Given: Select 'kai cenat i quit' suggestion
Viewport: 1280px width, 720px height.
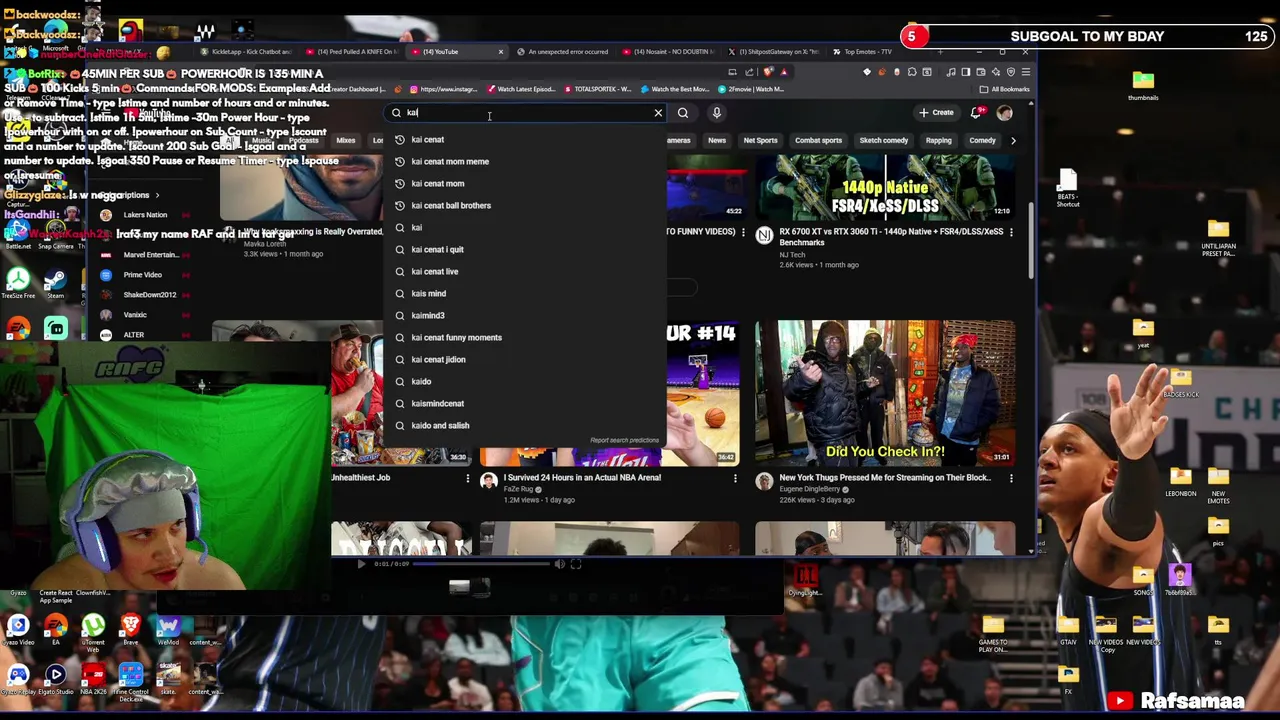Looking at the screenshot, I should pos(527,249).
